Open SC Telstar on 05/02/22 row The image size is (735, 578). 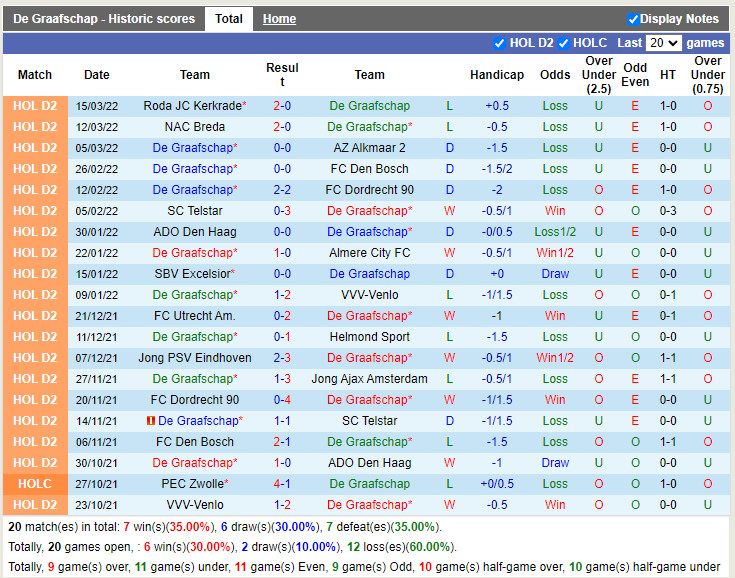(x=195, y=211)
